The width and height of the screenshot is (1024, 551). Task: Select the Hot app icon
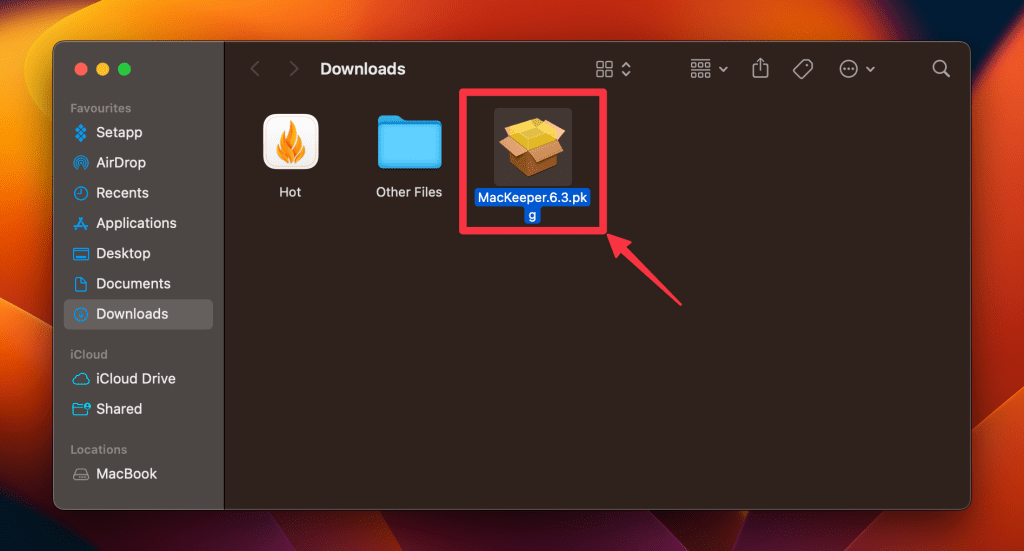[291, 142]
